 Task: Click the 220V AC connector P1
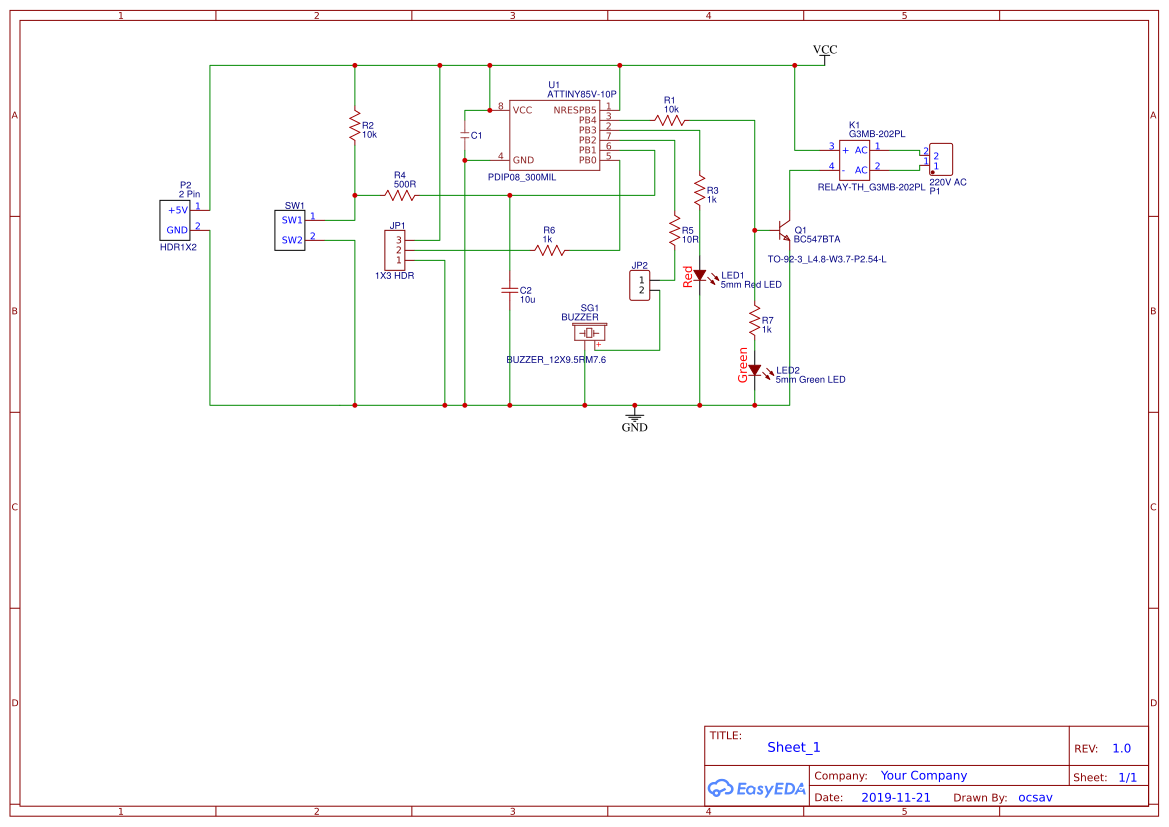939,158
